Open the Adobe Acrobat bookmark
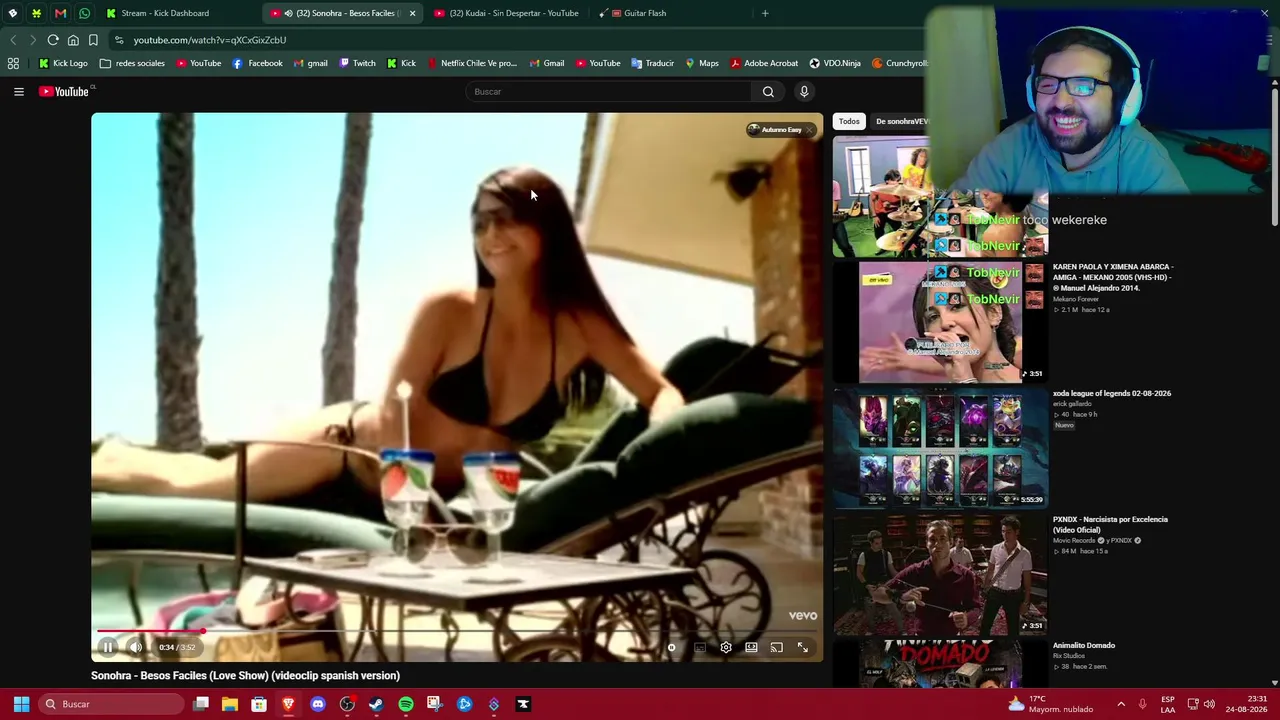 pos(764,63)
